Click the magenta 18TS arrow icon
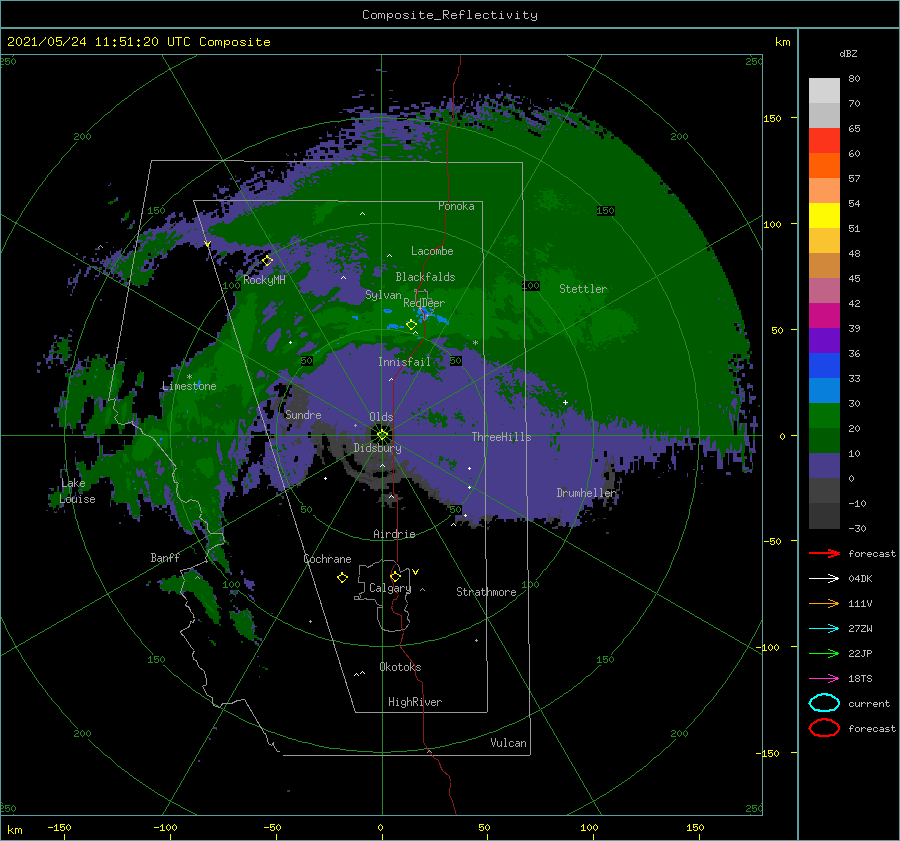 [x=824, y=679]
